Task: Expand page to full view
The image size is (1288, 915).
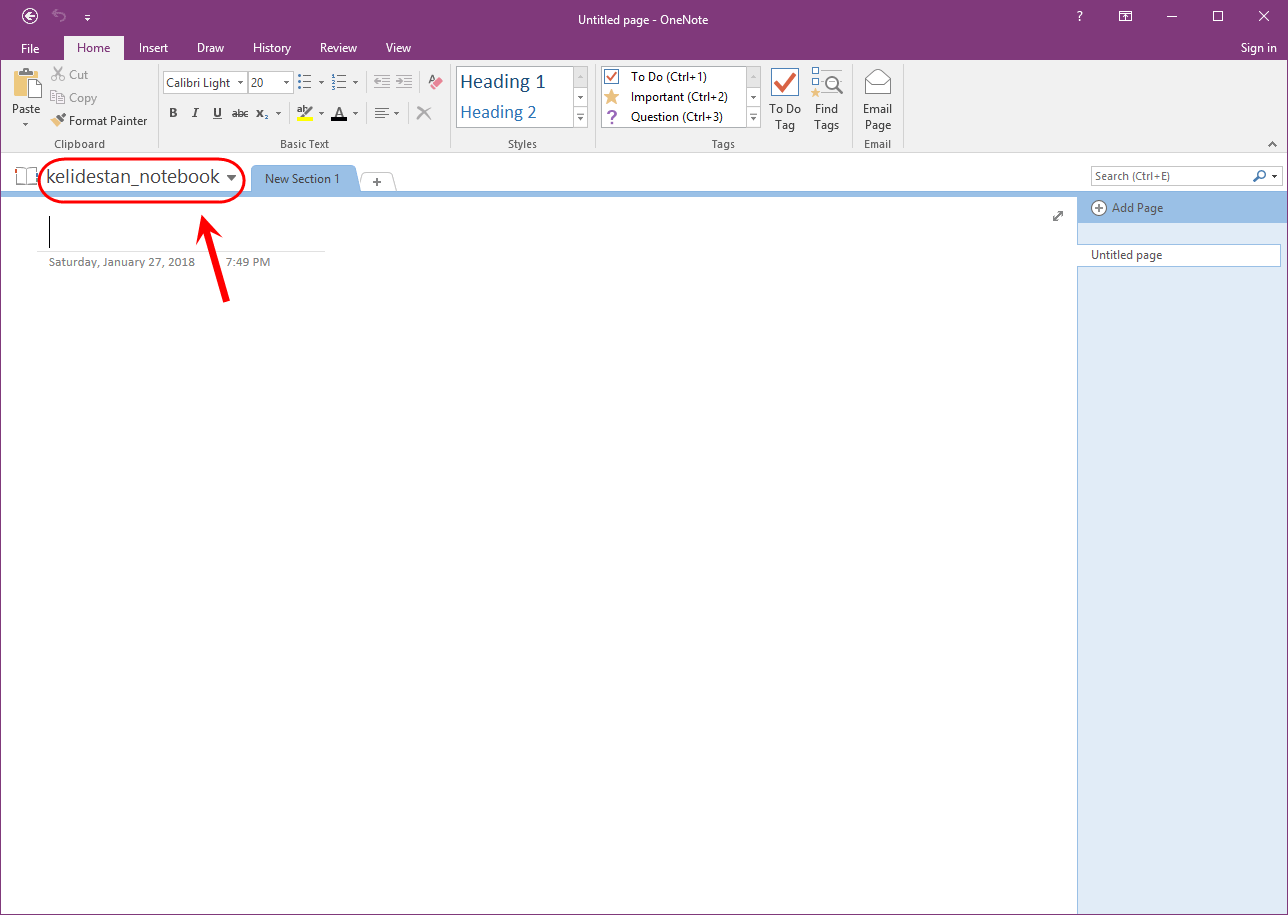Action: coord(1058,216)
